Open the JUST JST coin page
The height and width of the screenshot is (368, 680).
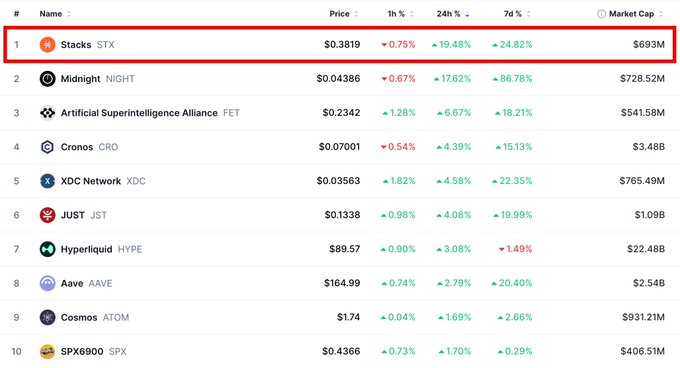click(x=84, y=215)
